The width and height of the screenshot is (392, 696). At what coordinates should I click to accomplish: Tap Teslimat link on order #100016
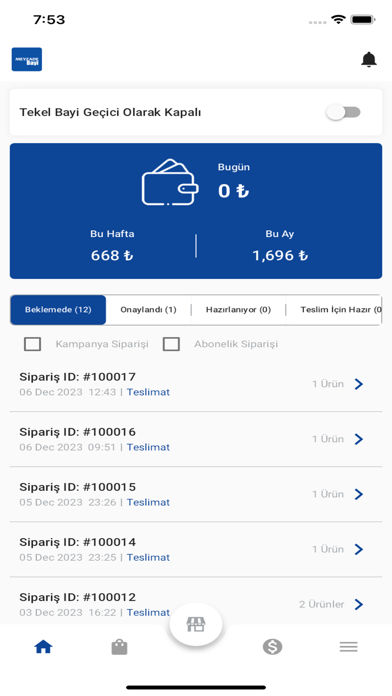[148, 447]
